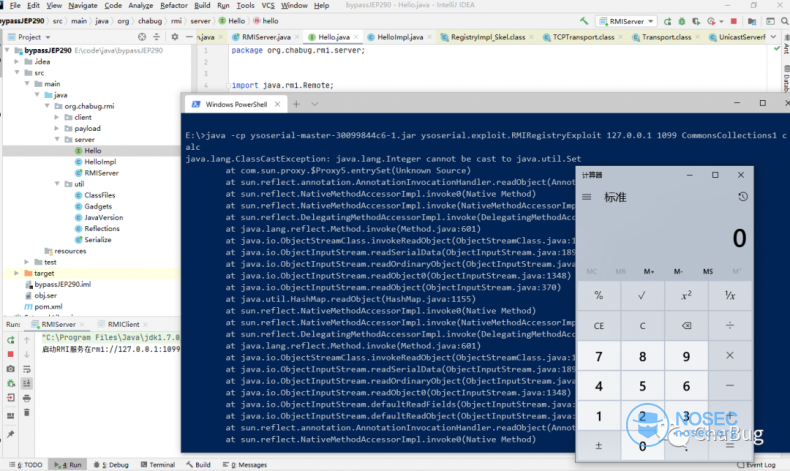This screenshot has height=471, width=790.
Task: Close the Hello.java editor tab
Action: 356,37
